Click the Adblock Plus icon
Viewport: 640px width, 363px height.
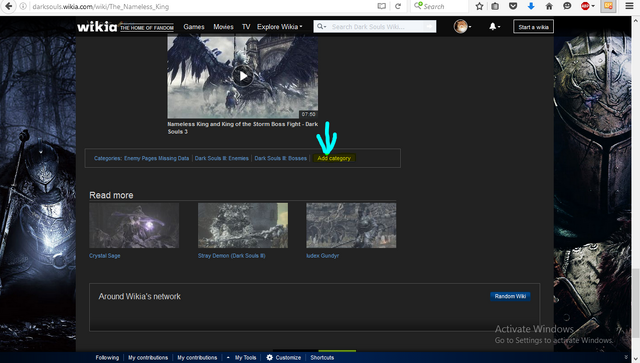tap(585, 6)
